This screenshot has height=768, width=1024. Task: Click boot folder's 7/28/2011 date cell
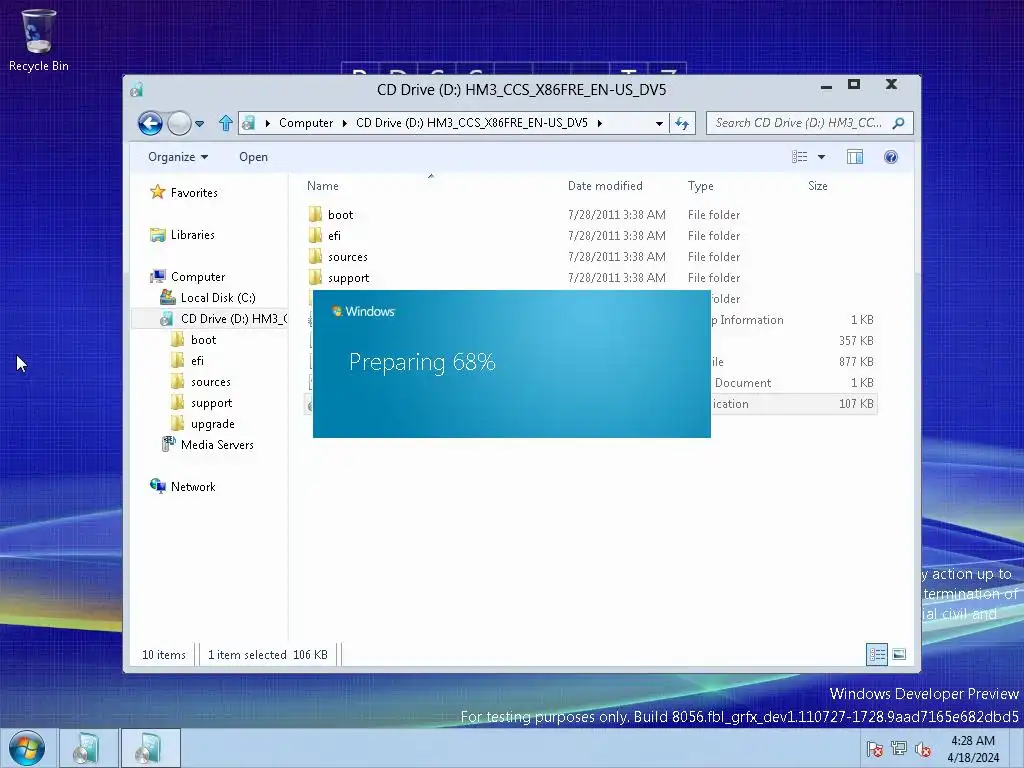pyautogui.click(x=616, y=215)
